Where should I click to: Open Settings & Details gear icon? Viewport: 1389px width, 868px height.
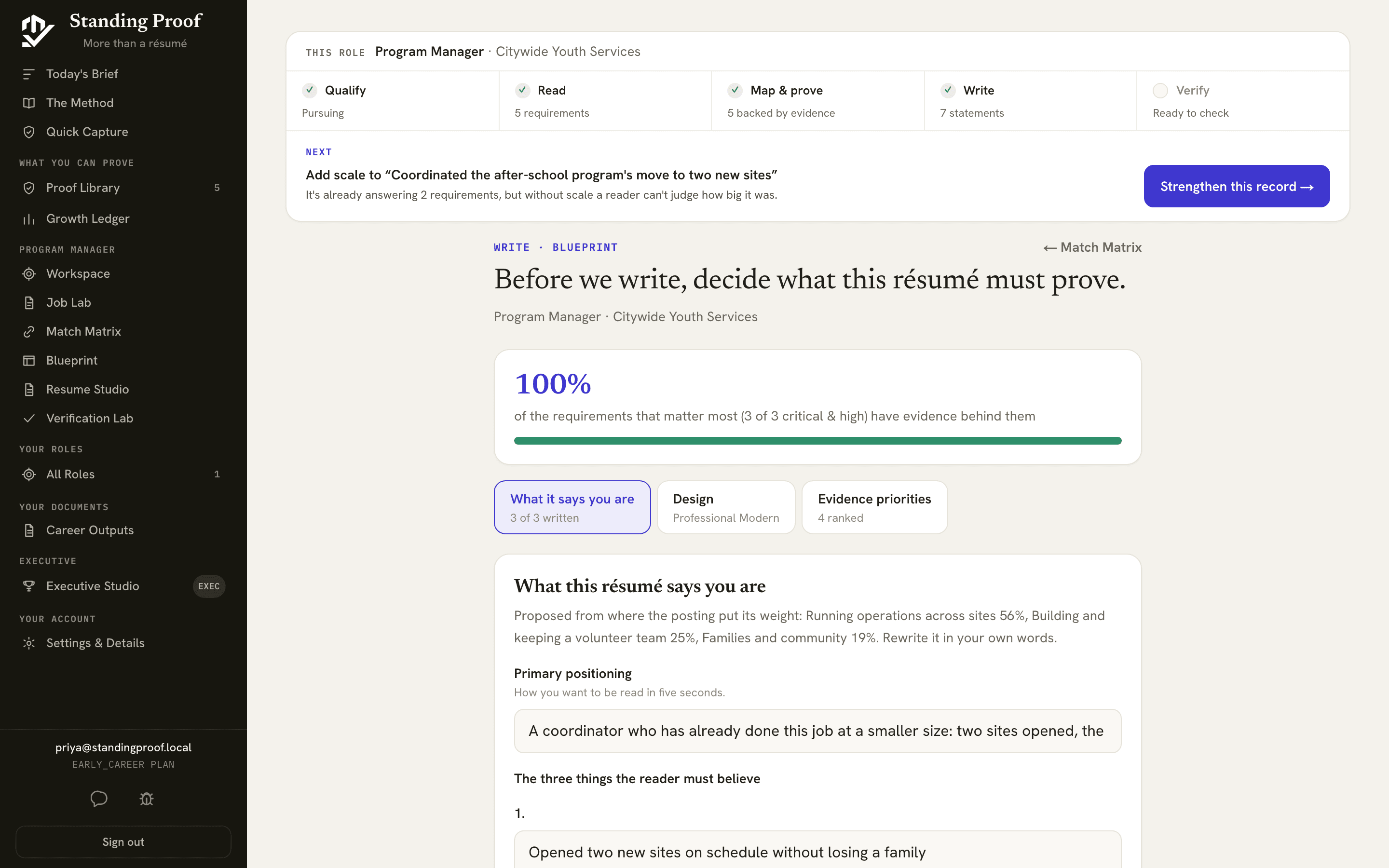(29, 643)
